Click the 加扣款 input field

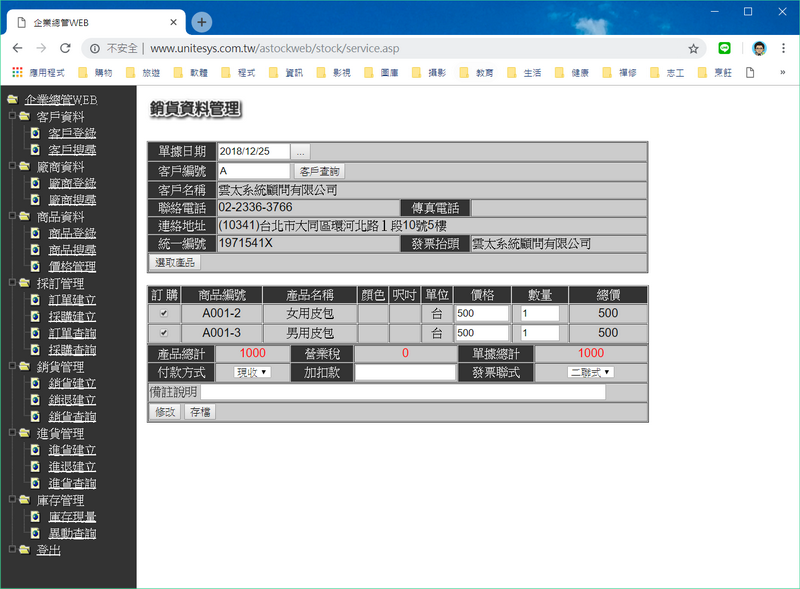pyautogui.click(x=405, y=372)
